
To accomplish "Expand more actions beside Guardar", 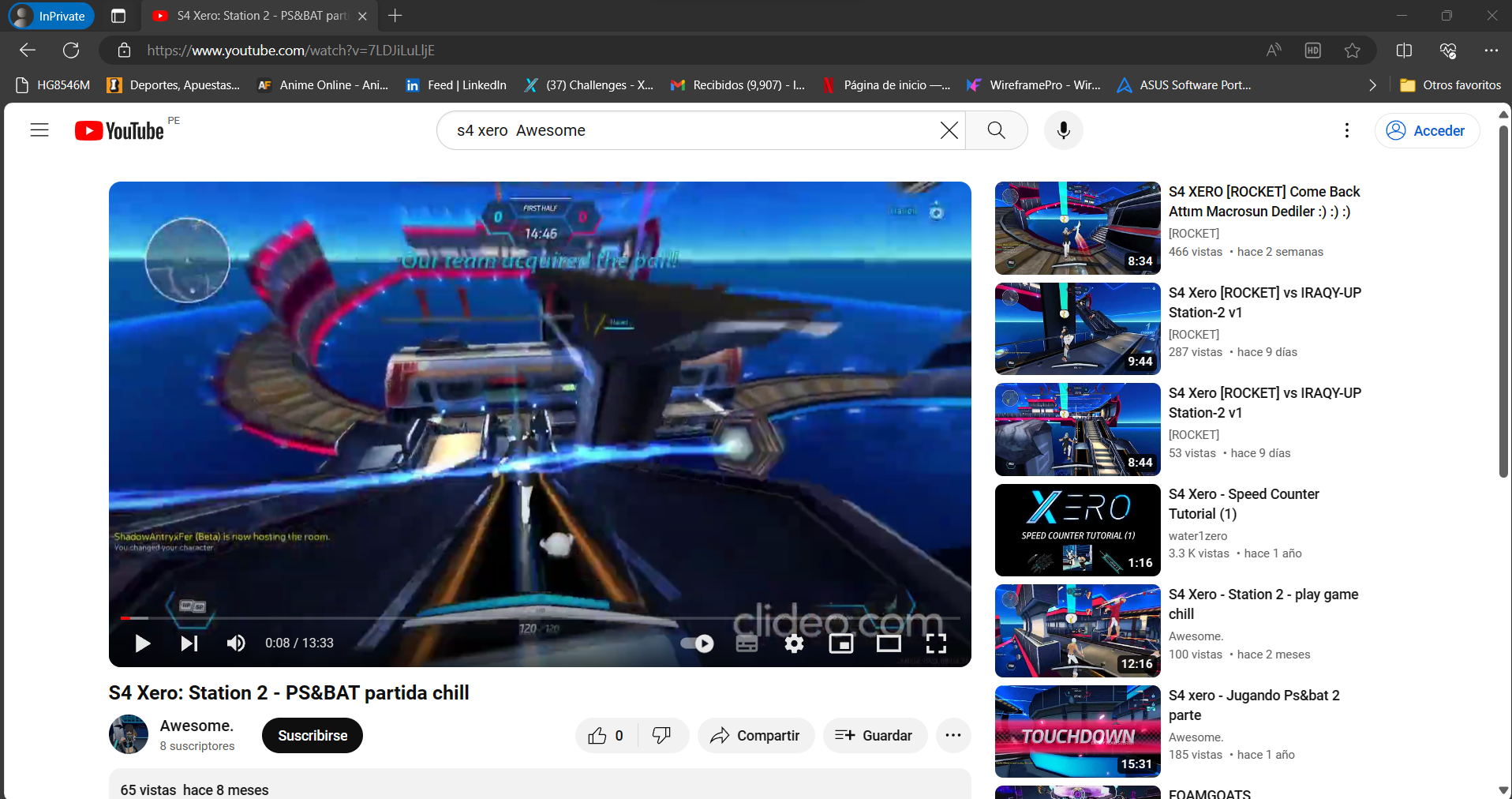I will click(952, 735).
